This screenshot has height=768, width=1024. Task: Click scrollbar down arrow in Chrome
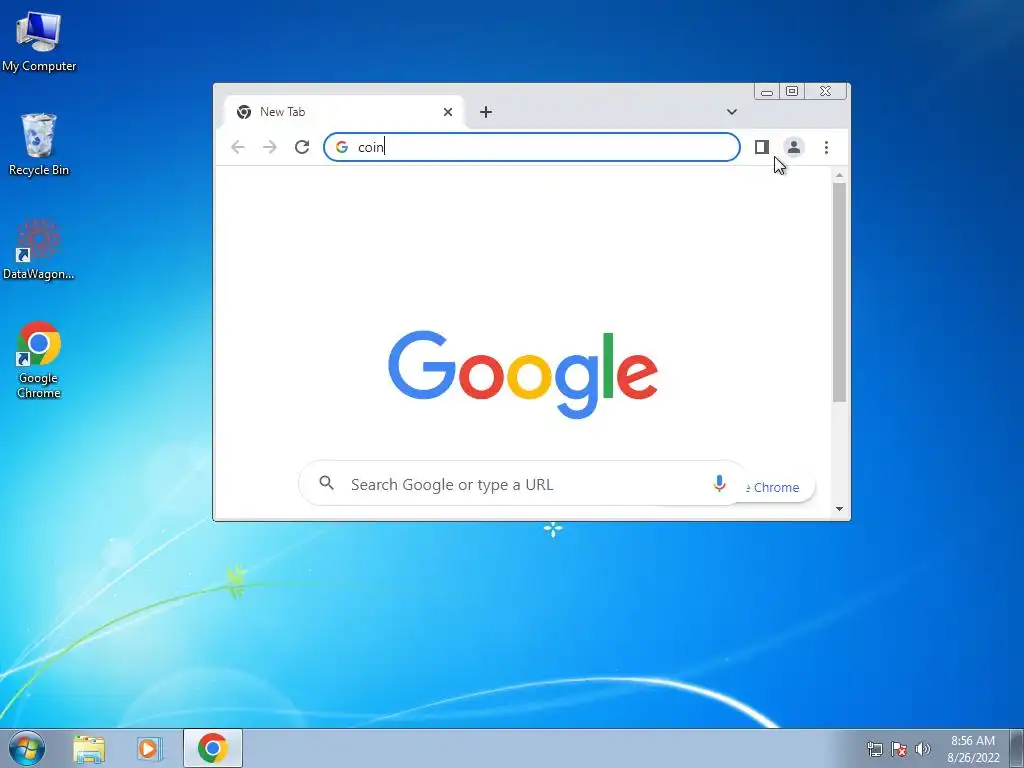(x=839, y=509)
